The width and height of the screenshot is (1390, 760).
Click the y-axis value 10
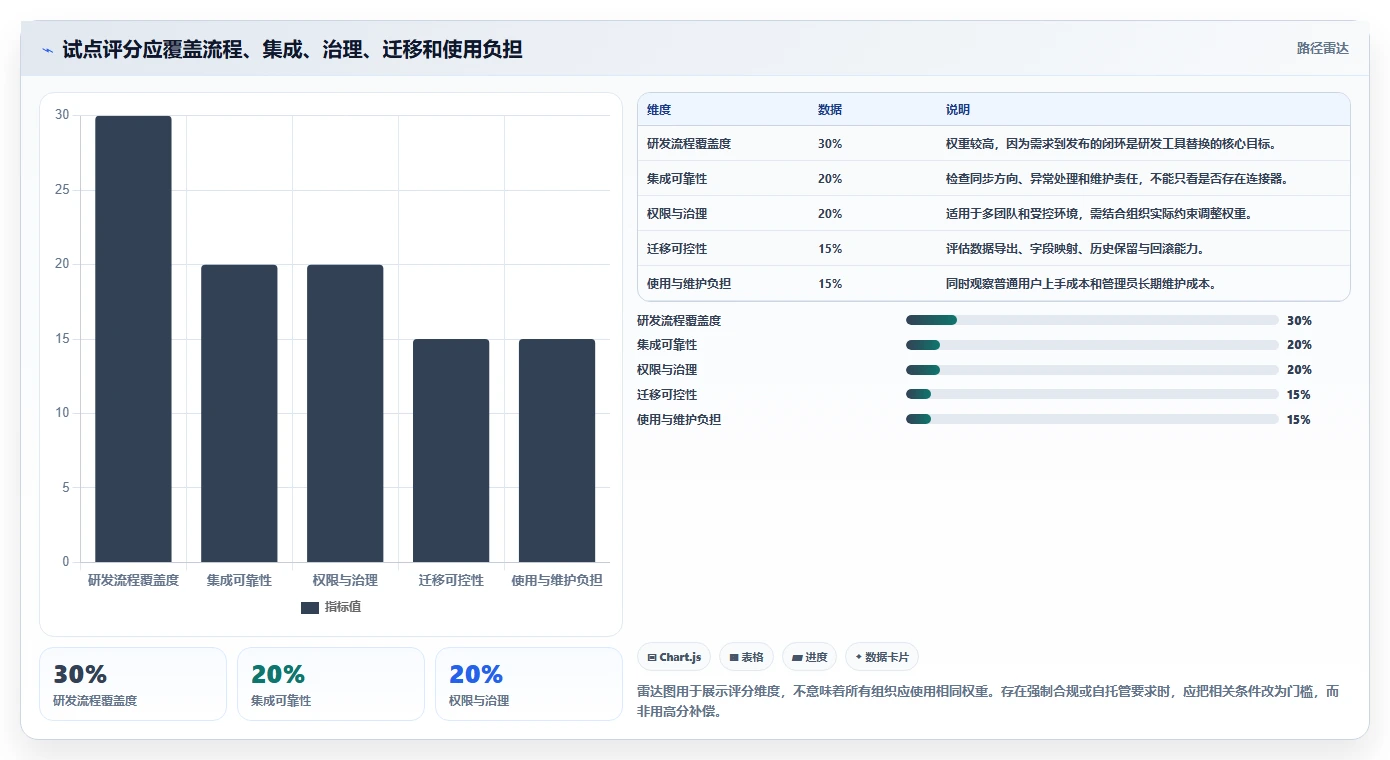click(63, 413)
